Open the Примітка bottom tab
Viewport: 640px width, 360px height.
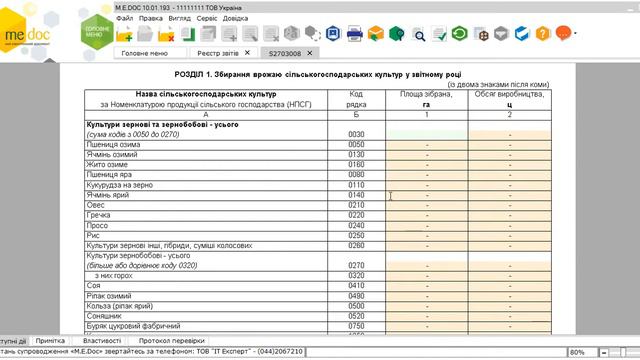click(50, 340)
